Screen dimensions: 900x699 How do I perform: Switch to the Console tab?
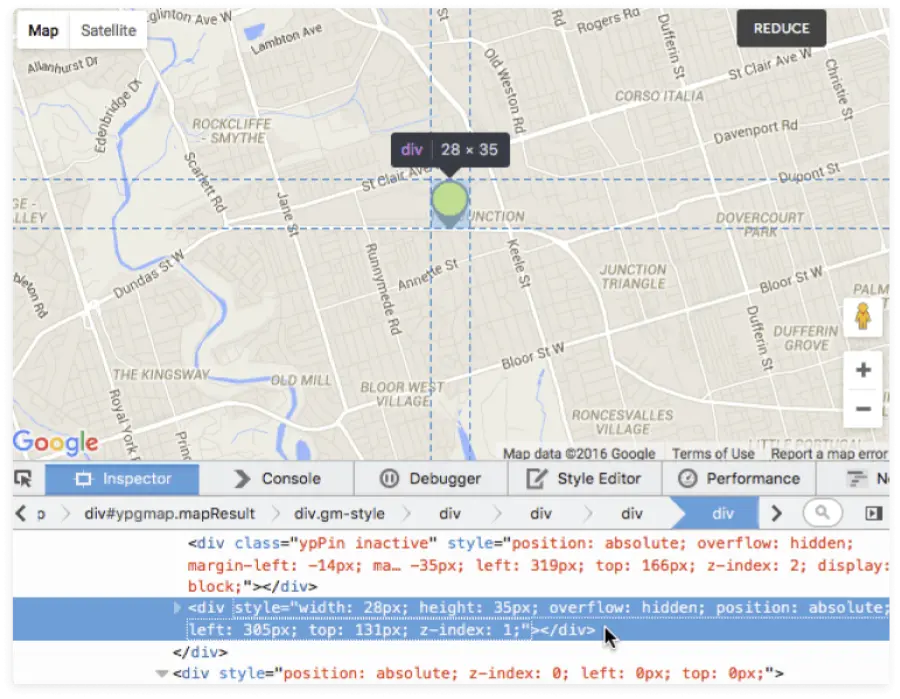point(277,479)
